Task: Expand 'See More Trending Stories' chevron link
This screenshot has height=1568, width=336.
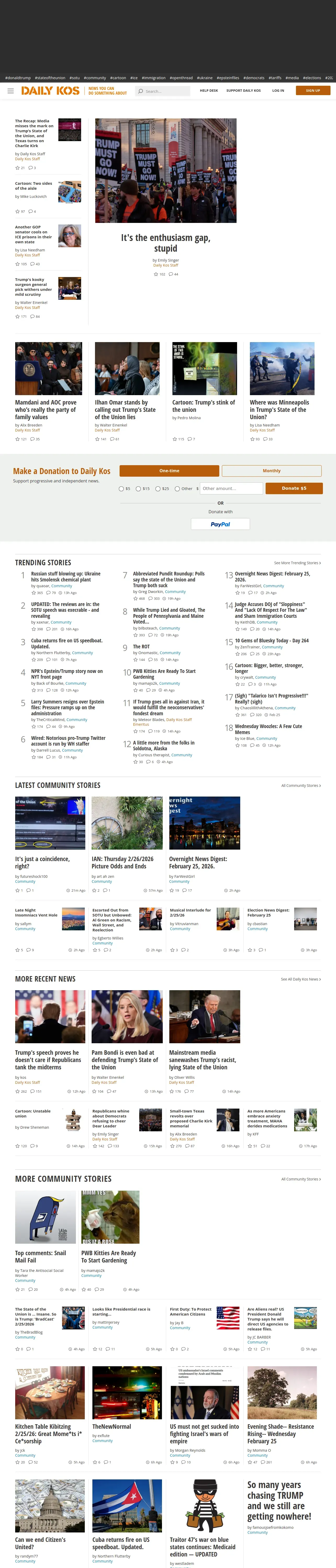Action: coord(297,563)
